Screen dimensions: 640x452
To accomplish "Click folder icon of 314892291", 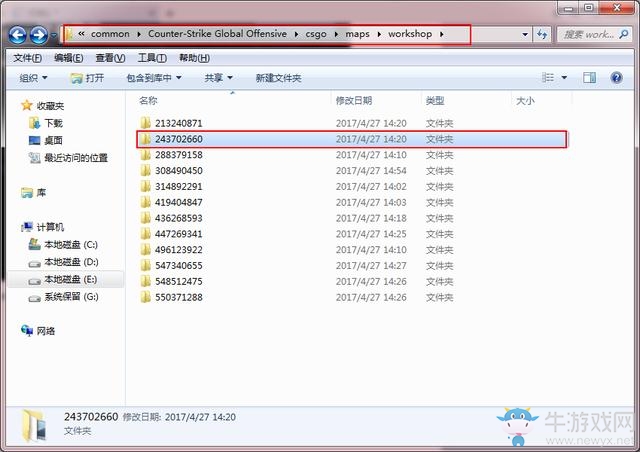I will 145,187.
